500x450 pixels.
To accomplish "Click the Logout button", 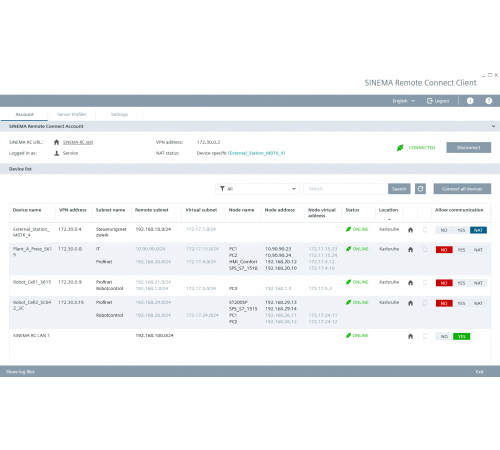I will (x=438, y=101).
